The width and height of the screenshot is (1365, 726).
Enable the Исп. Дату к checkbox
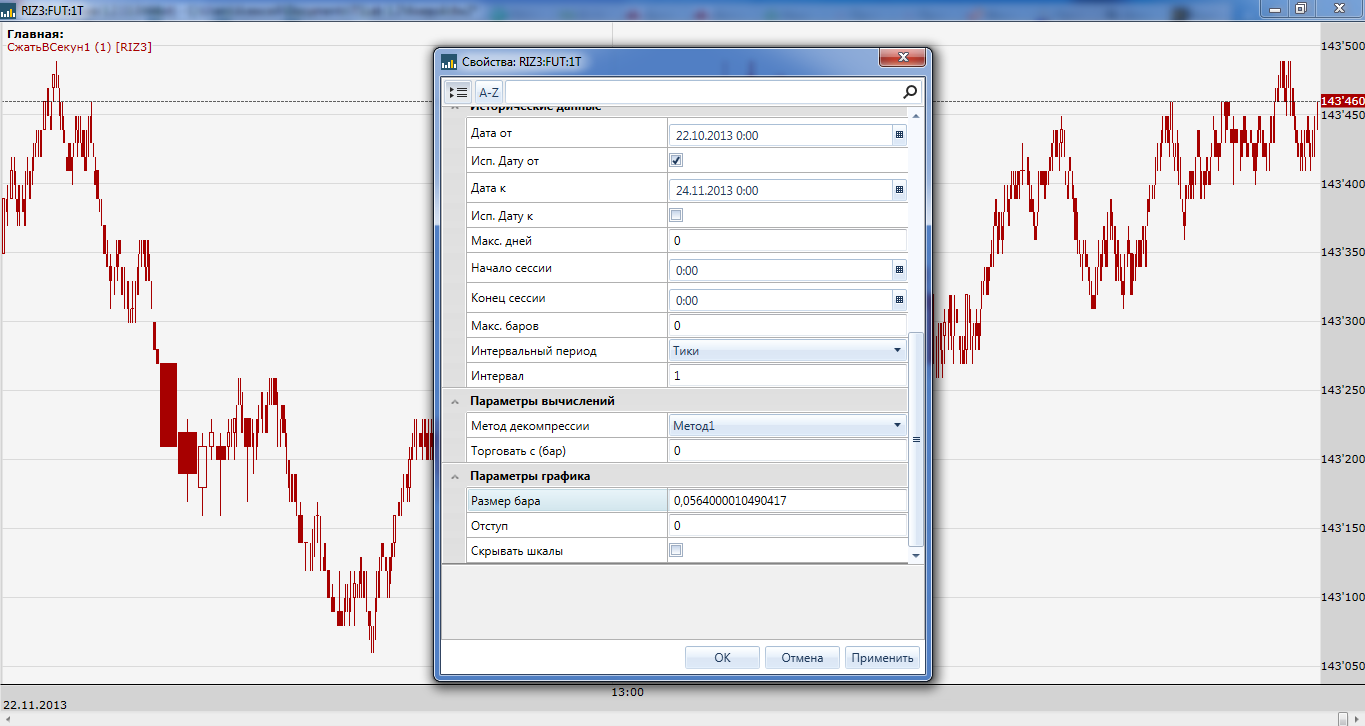pyautogui.click(x=676, y=215)
